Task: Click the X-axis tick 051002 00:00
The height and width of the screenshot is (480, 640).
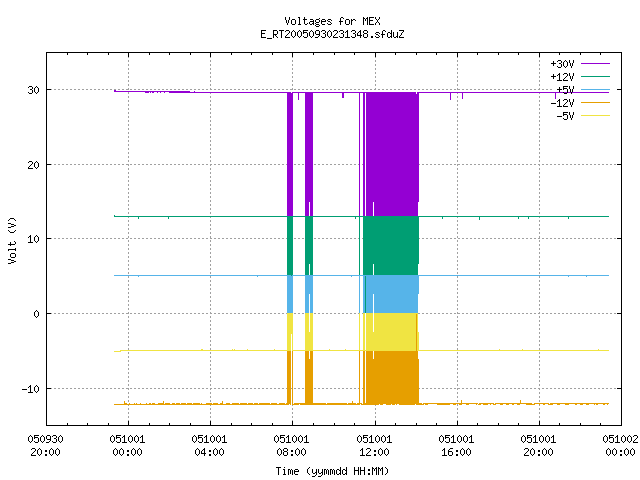Action: point(620,446)
